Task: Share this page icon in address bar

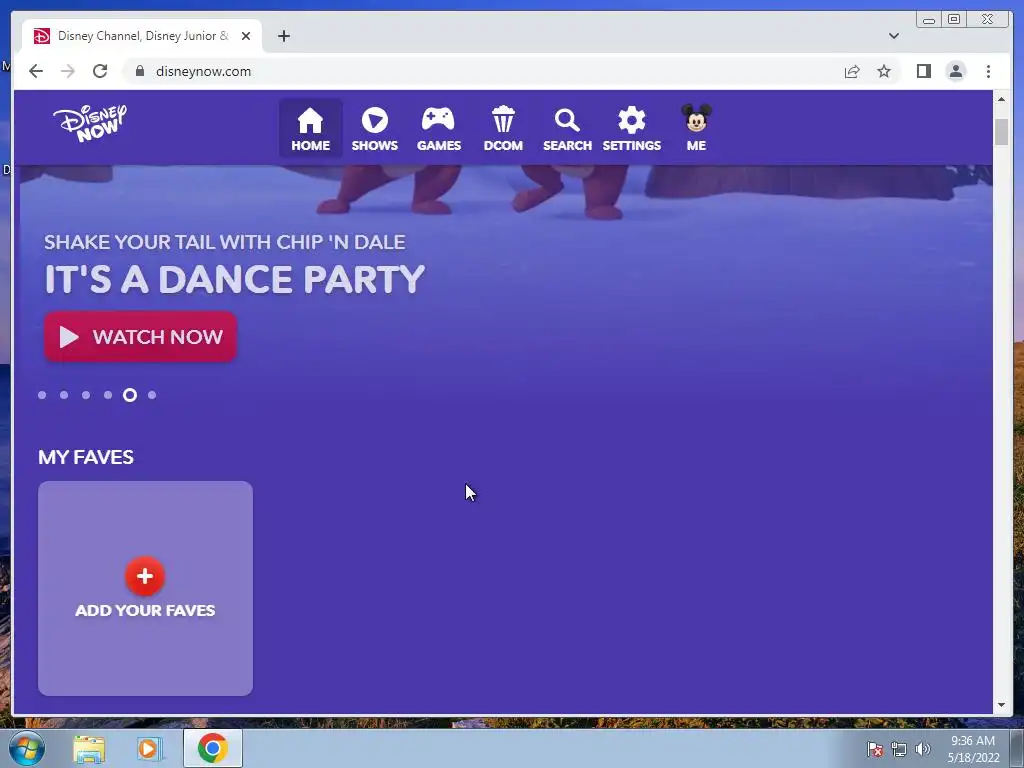Action: click(x=852, y=71)
